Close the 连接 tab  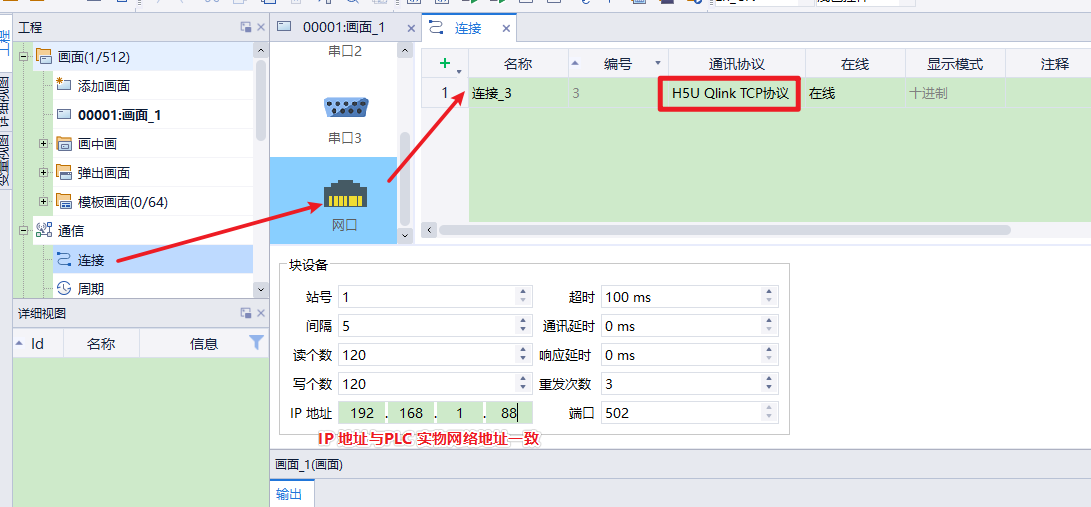point(507,29)
